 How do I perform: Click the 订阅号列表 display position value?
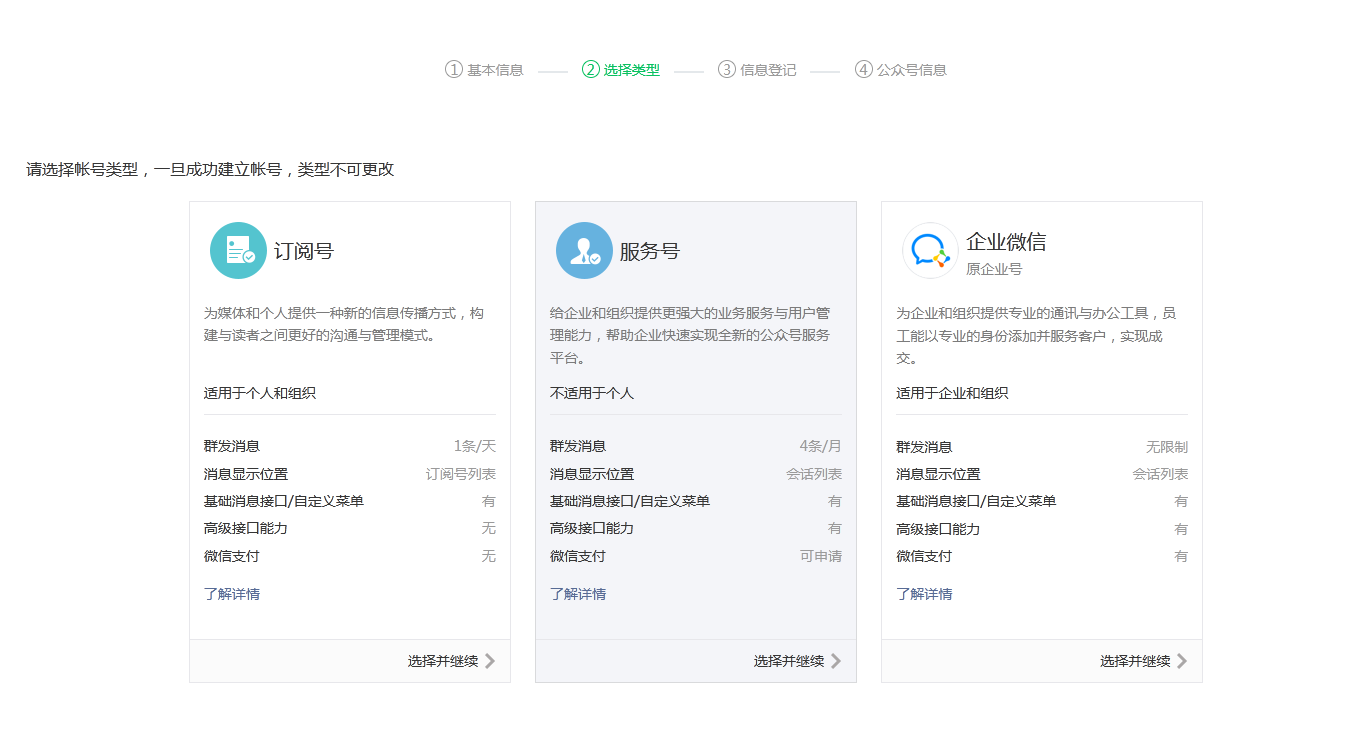[x=461, y=474]
